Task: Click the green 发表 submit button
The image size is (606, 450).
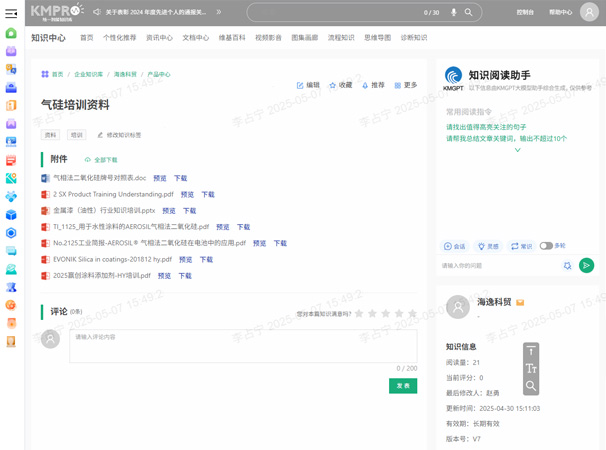Action: [x=403, y=385]
